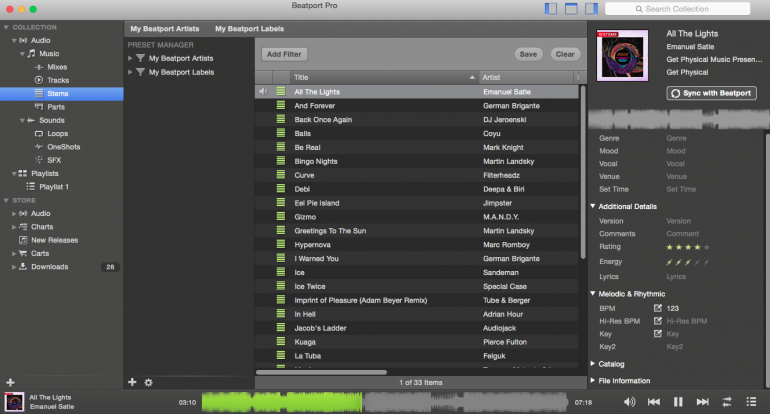The width and height of the screenshot is (770, 414).
Task: Skip to the previous track
Action: tap(654, 402)
